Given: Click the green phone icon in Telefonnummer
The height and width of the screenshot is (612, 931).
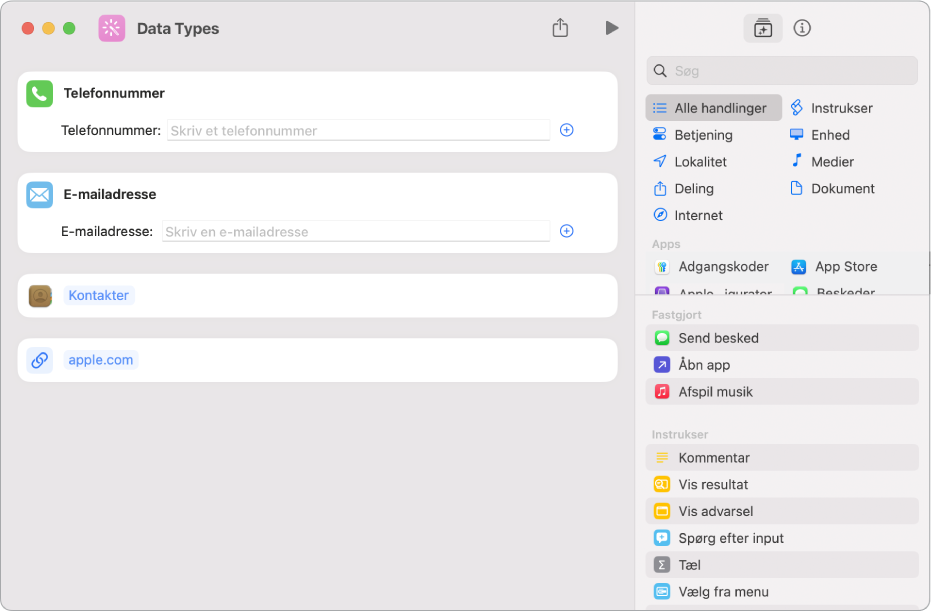Looking at the screenshot, I should [x=40, y=94].
